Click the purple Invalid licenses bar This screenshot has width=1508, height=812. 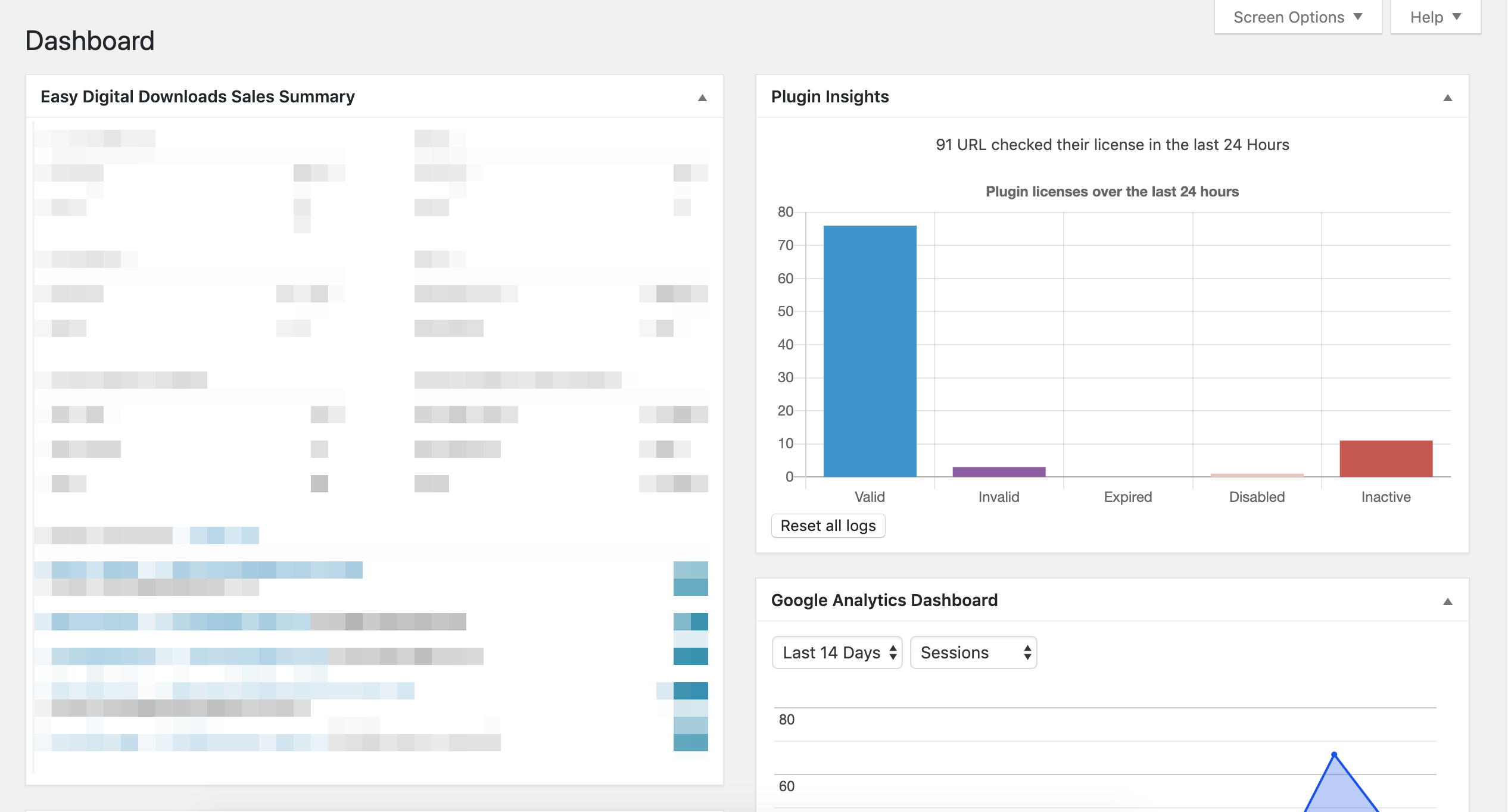click(x=999, y=472)
